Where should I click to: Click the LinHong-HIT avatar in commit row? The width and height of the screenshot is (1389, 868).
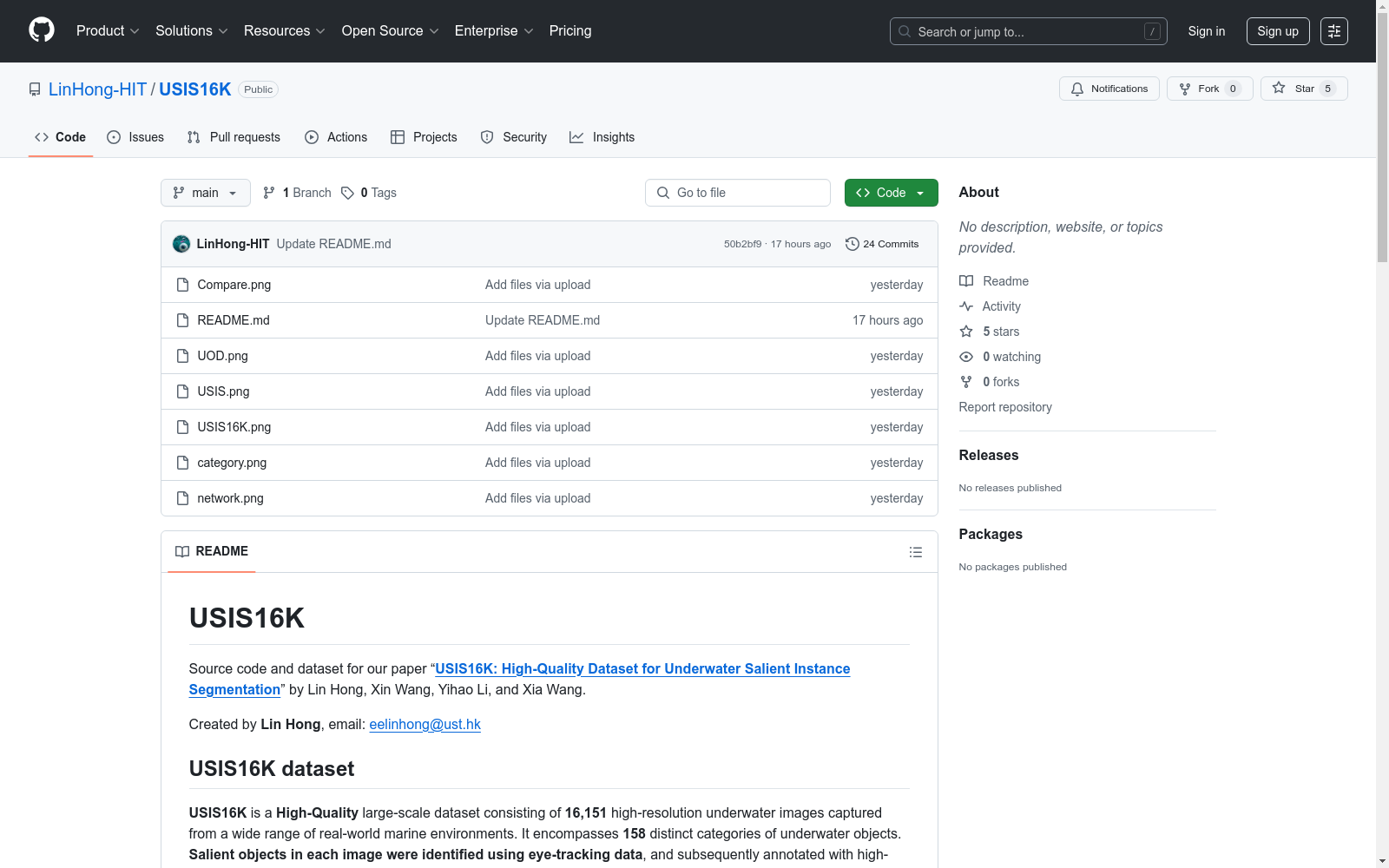point(181,244)
